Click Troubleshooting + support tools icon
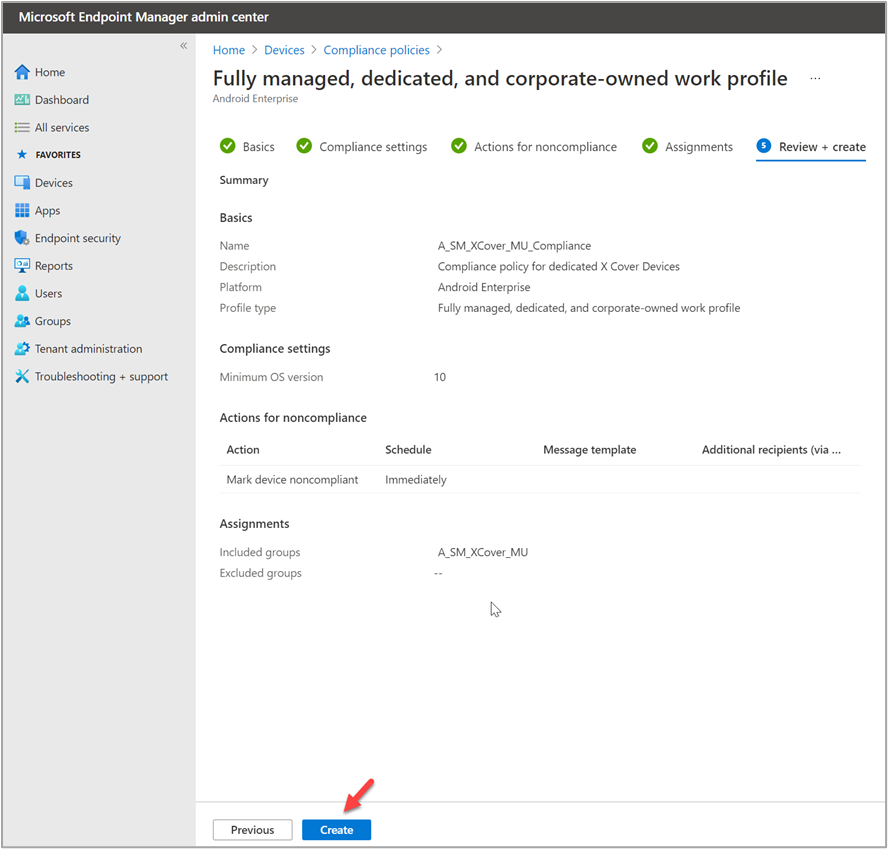888x849 pixels. (x=22, y=377)
